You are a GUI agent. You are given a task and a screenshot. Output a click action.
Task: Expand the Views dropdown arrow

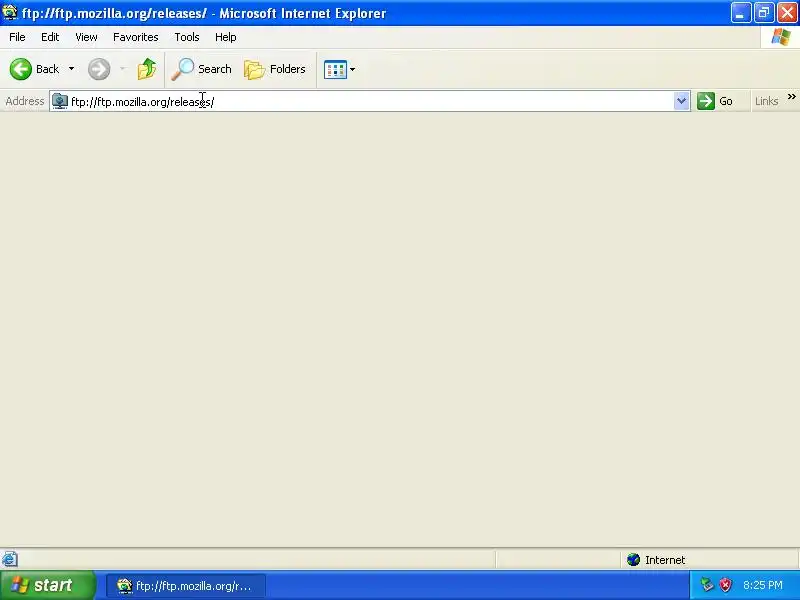point(353,69)
